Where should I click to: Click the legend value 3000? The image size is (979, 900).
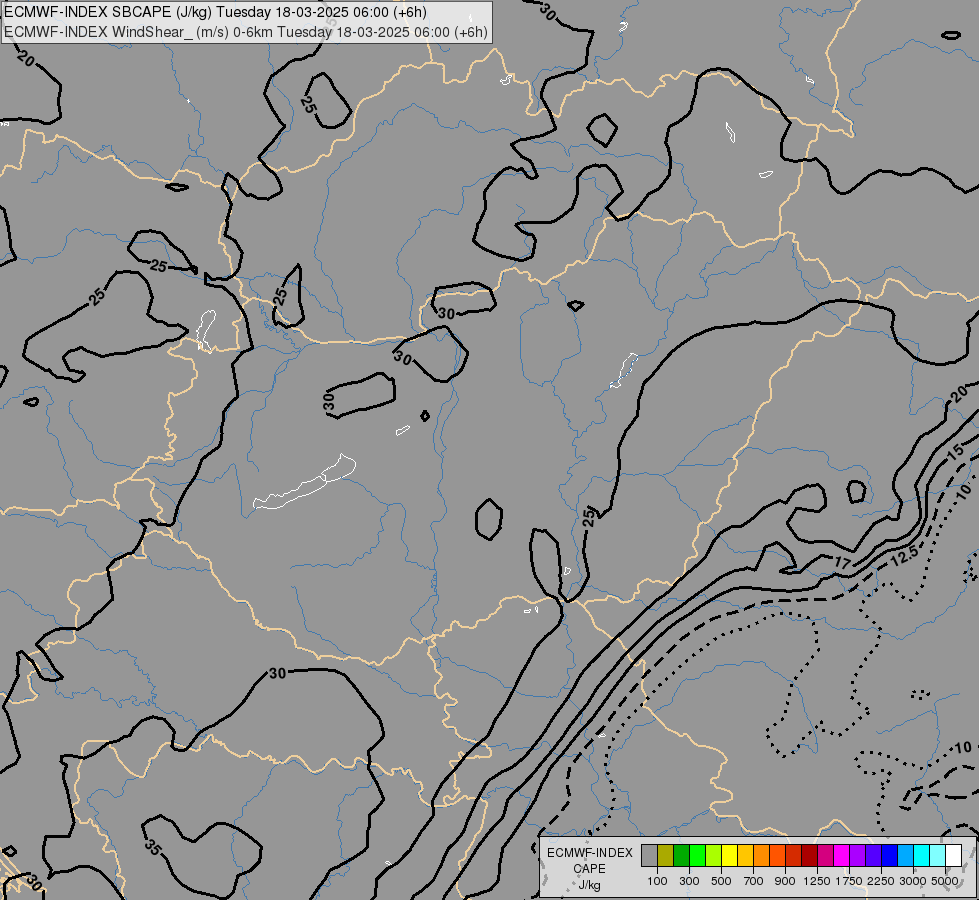pyautogui.click(x=913, y=881)
